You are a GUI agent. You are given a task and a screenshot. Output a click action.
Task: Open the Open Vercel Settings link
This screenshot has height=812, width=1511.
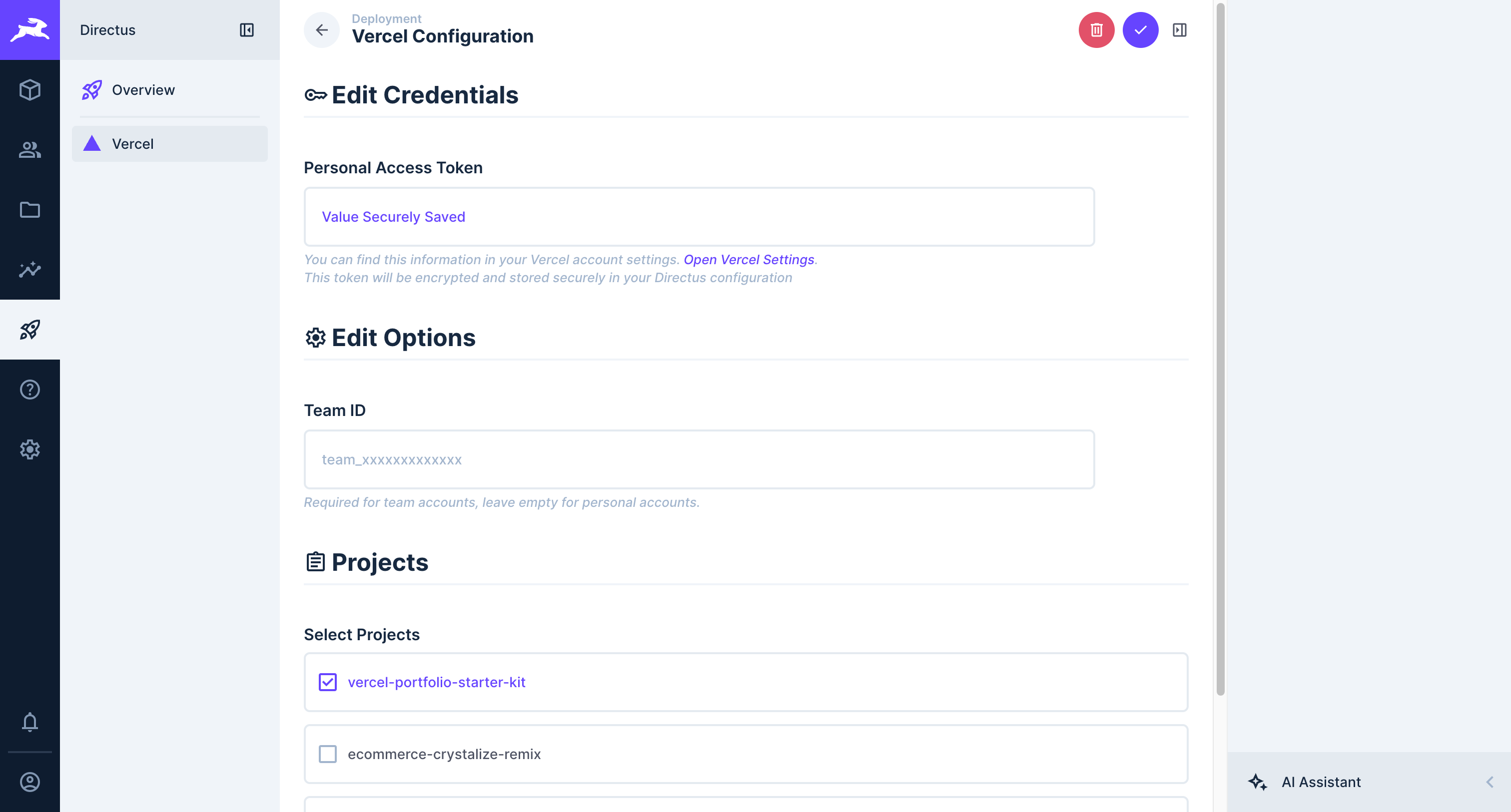(x=749, y=259)
